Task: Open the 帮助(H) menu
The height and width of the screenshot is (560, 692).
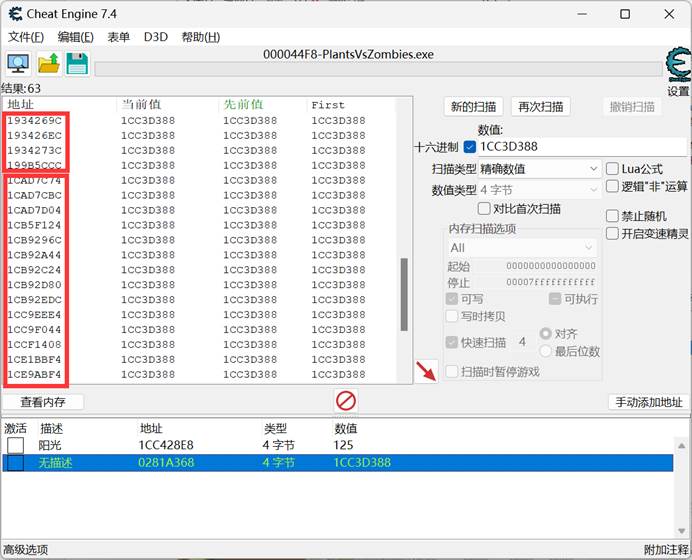Action: click(201, 37)
